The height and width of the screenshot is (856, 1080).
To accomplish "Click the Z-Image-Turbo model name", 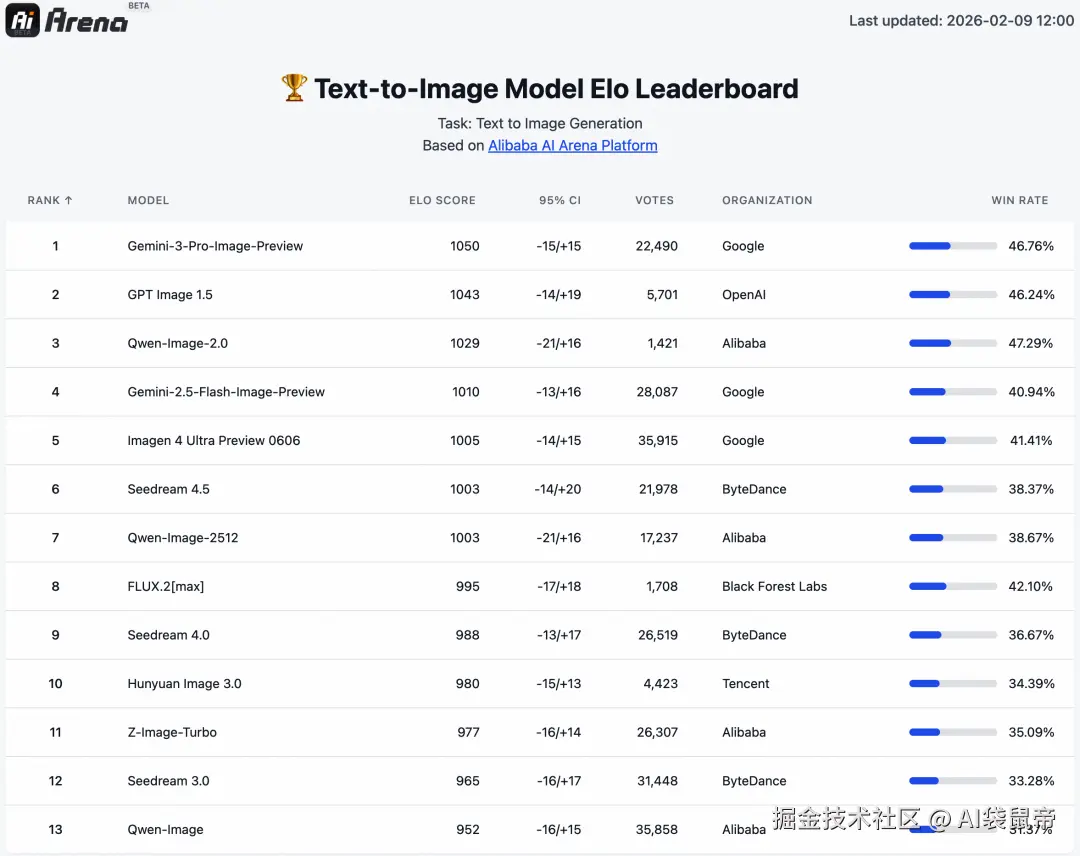I will point(172,732).
